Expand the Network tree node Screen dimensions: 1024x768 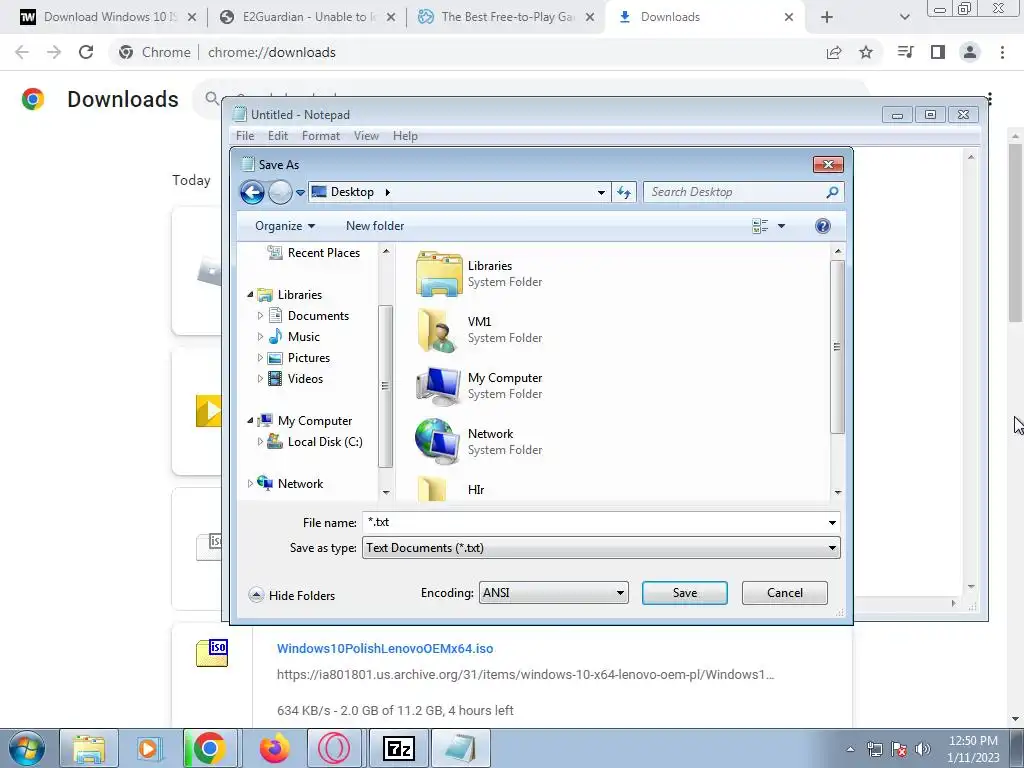(x=250, y=484)
